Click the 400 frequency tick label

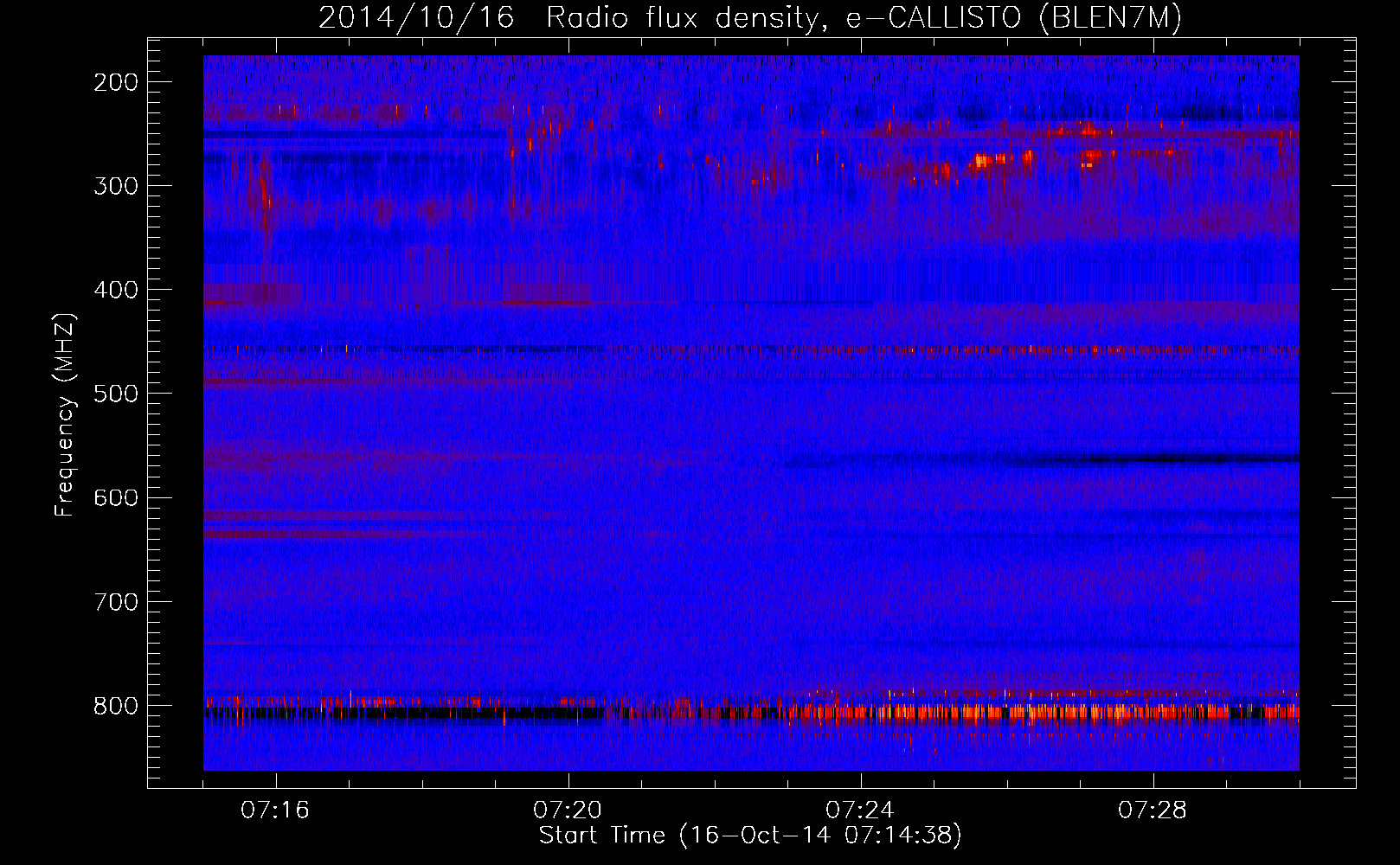[116, 290]
